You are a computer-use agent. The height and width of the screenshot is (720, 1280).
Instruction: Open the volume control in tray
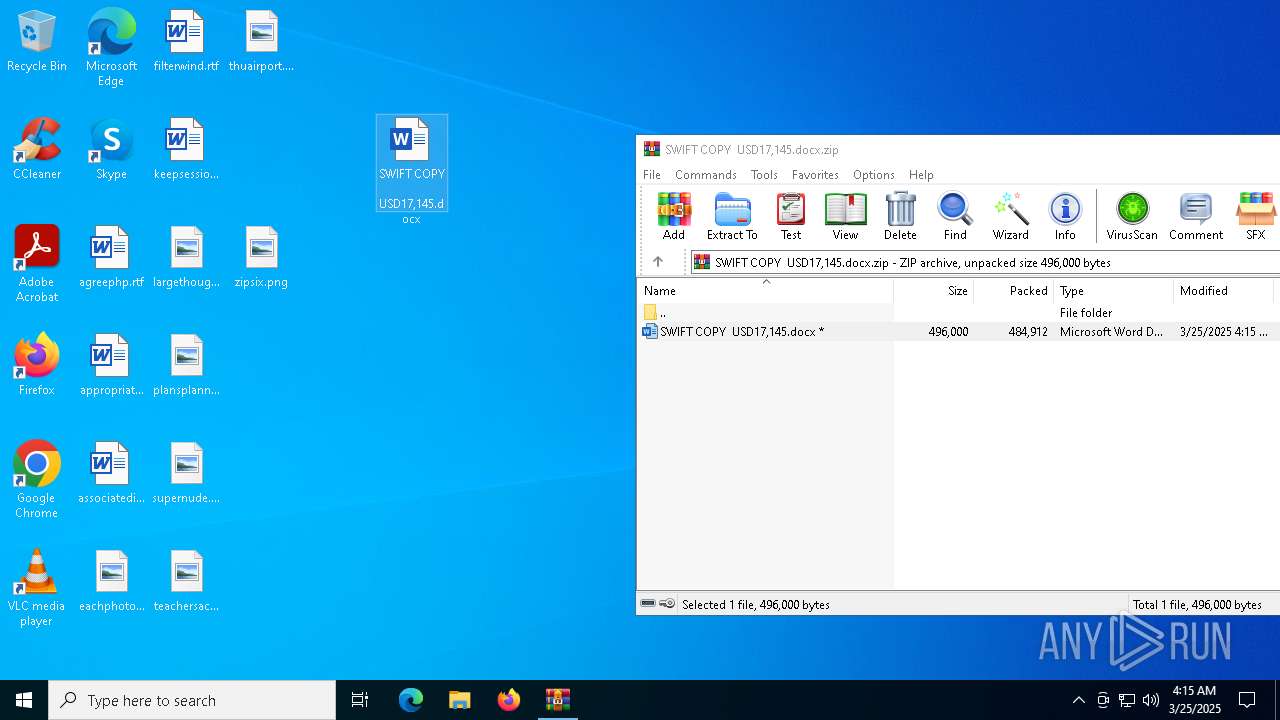pos(1151,700)
